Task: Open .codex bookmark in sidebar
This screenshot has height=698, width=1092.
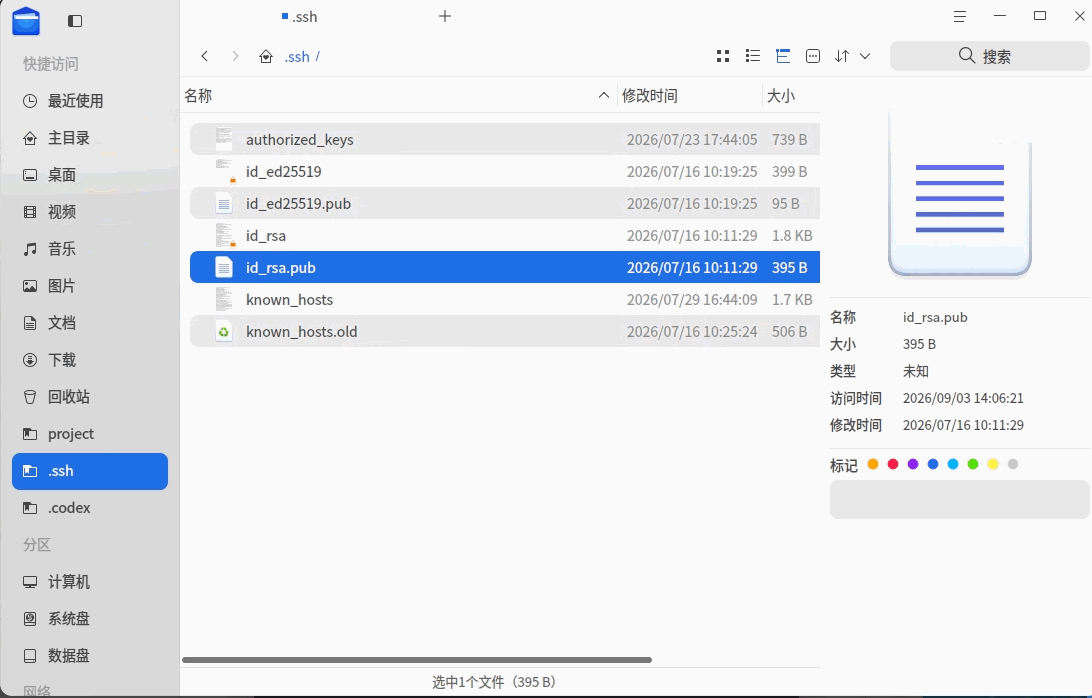Action: (x=90, y=508)
